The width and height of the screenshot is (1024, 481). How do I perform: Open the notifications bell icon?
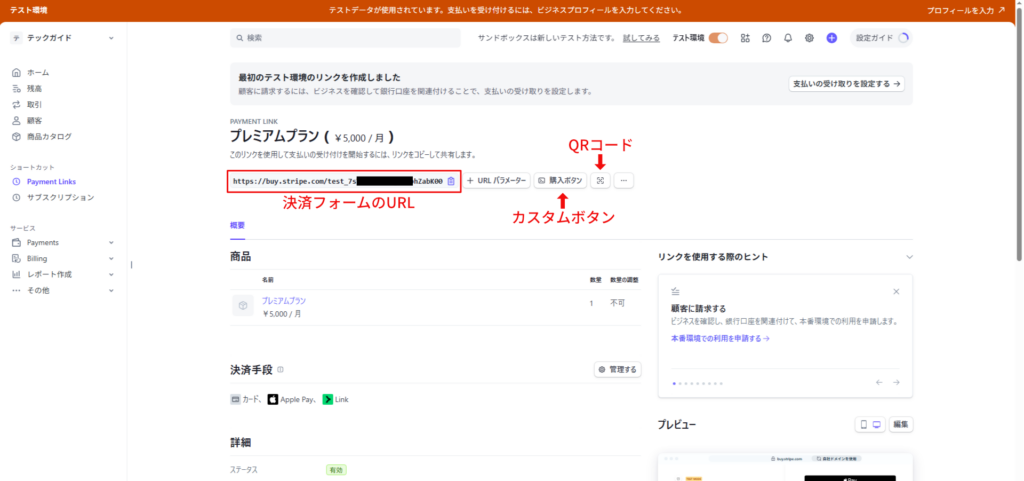coord(788,38)
